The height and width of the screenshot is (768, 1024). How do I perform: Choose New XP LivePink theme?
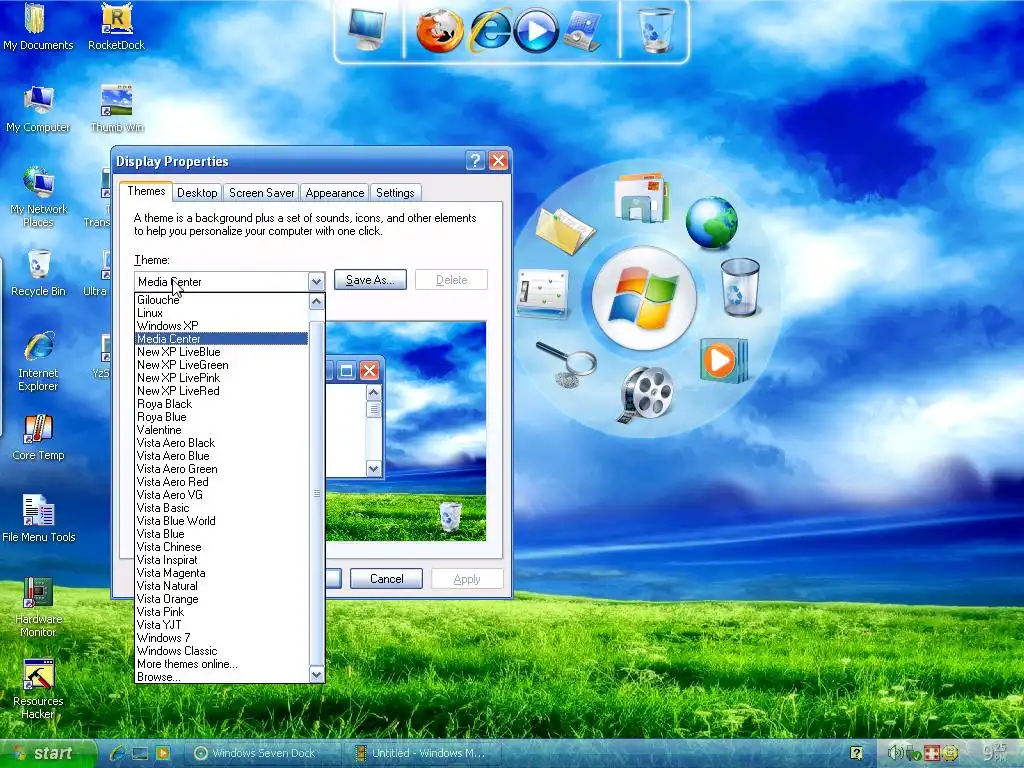(x=221, y=378)
